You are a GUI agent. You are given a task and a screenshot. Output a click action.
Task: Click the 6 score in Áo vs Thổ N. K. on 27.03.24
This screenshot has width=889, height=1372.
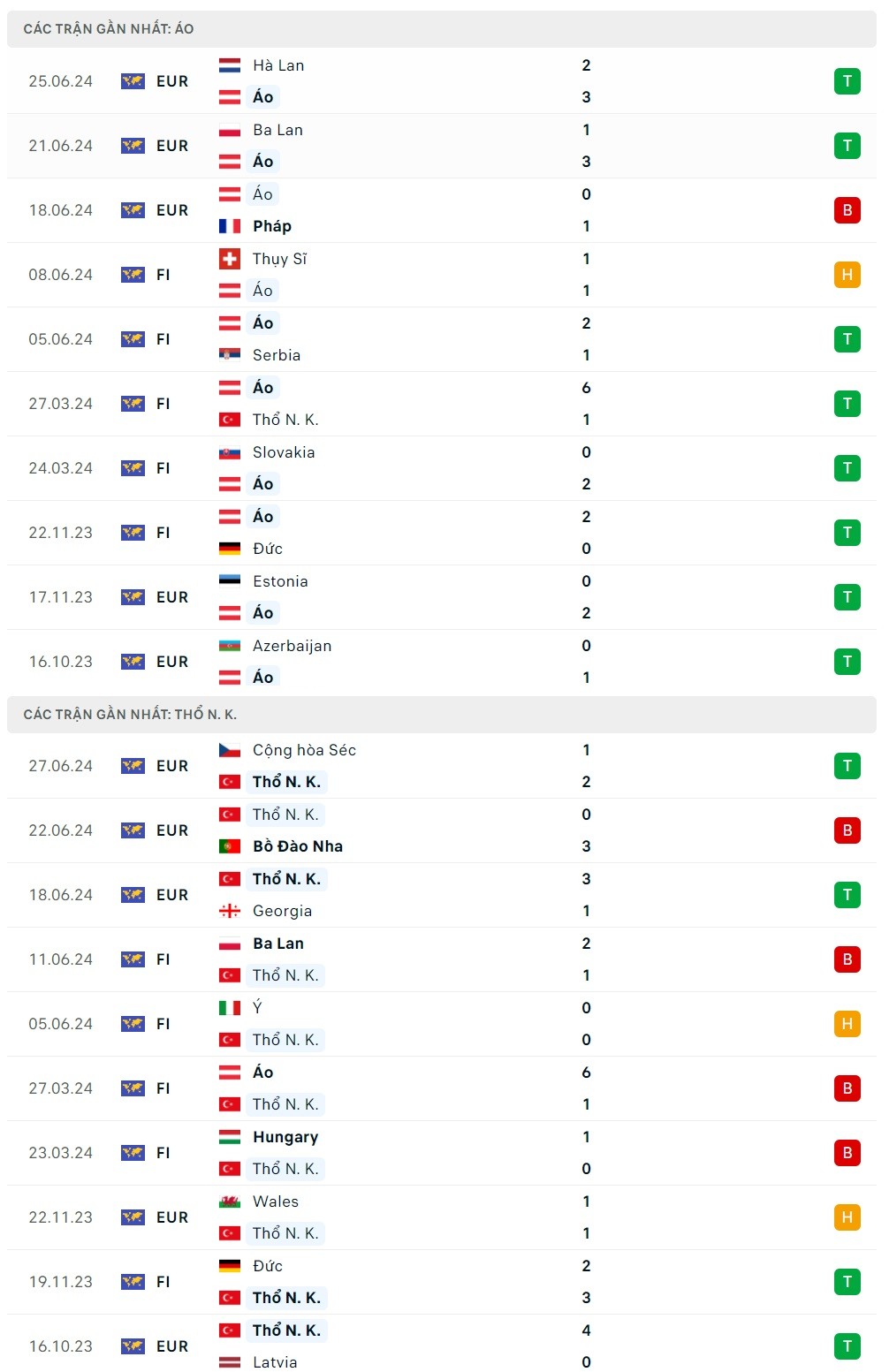pos(586,388)
